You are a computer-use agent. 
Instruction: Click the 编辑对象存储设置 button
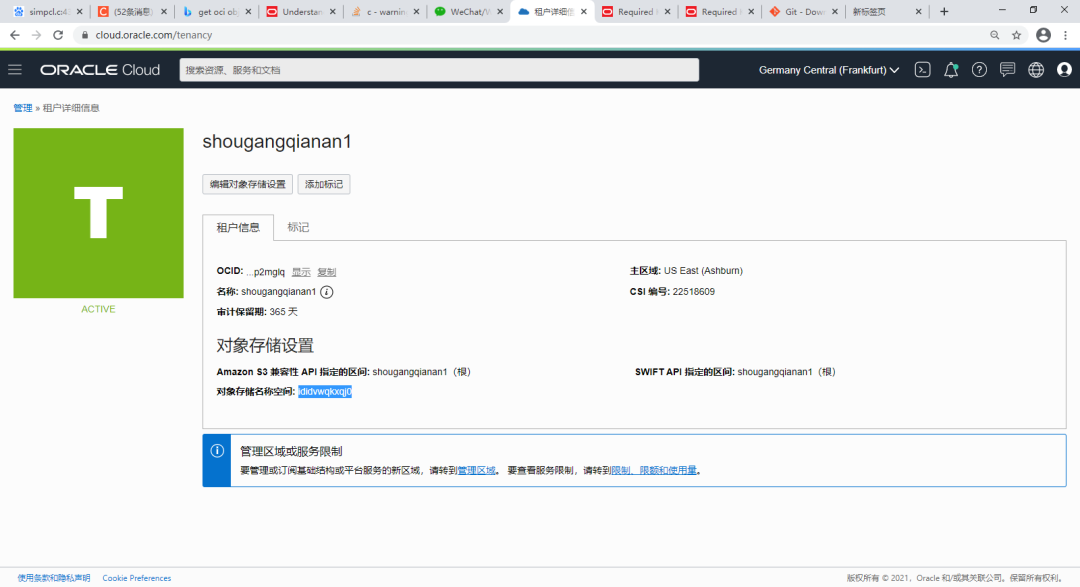click(247, 184)
